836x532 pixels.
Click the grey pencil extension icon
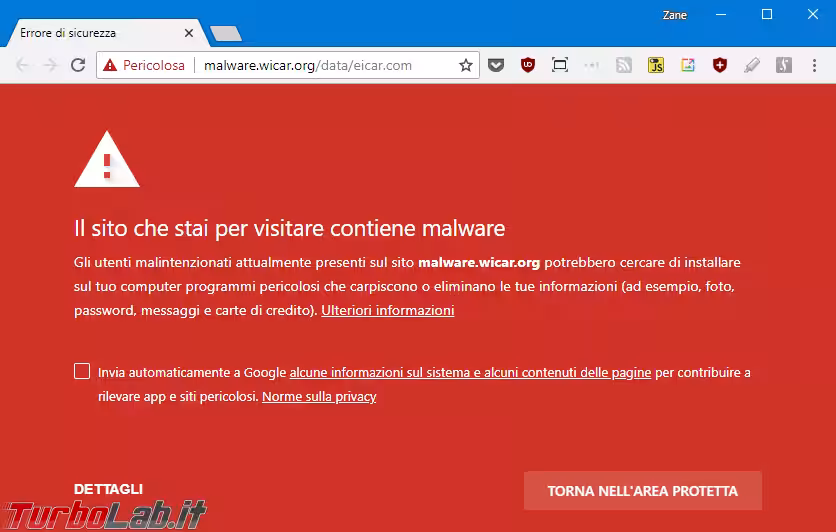coord(752,65)
